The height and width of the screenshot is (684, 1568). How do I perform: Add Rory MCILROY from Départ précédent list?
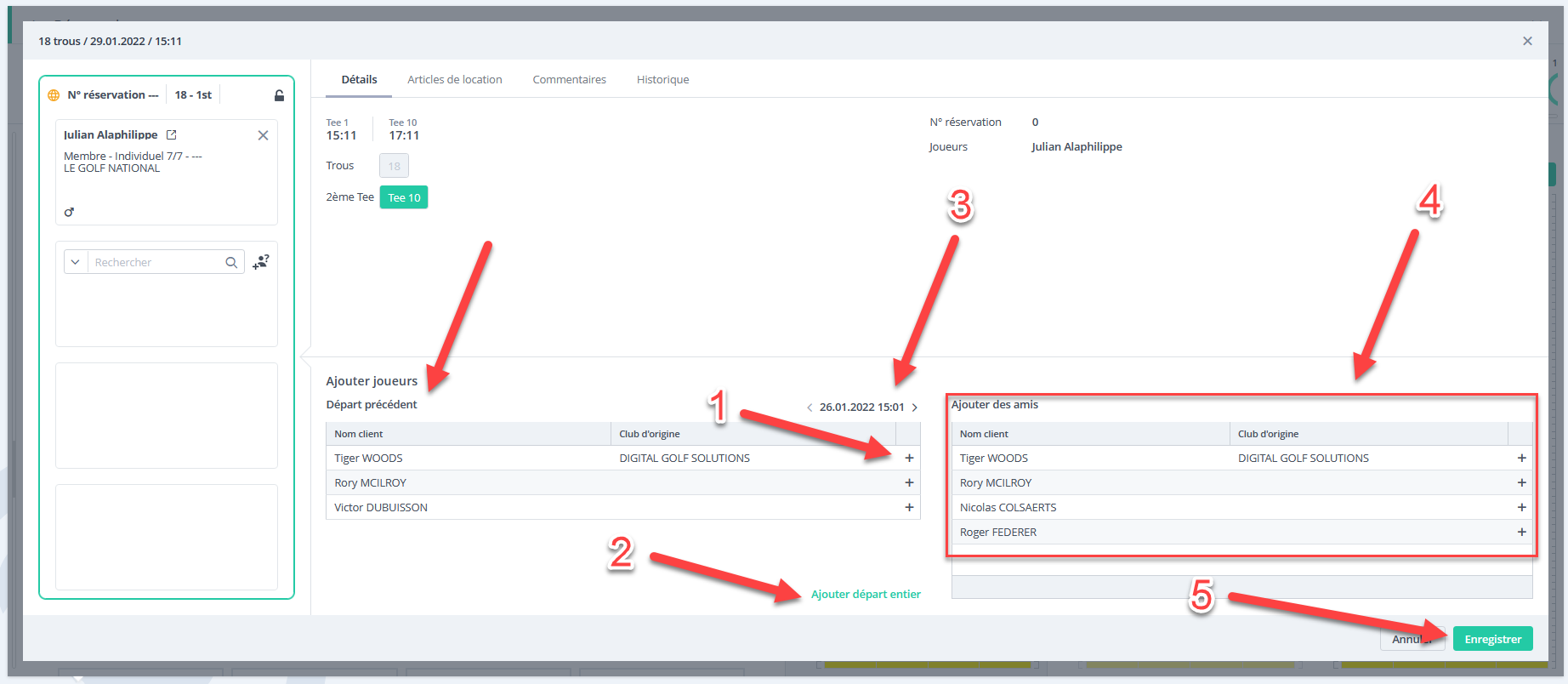pos(909,482)
